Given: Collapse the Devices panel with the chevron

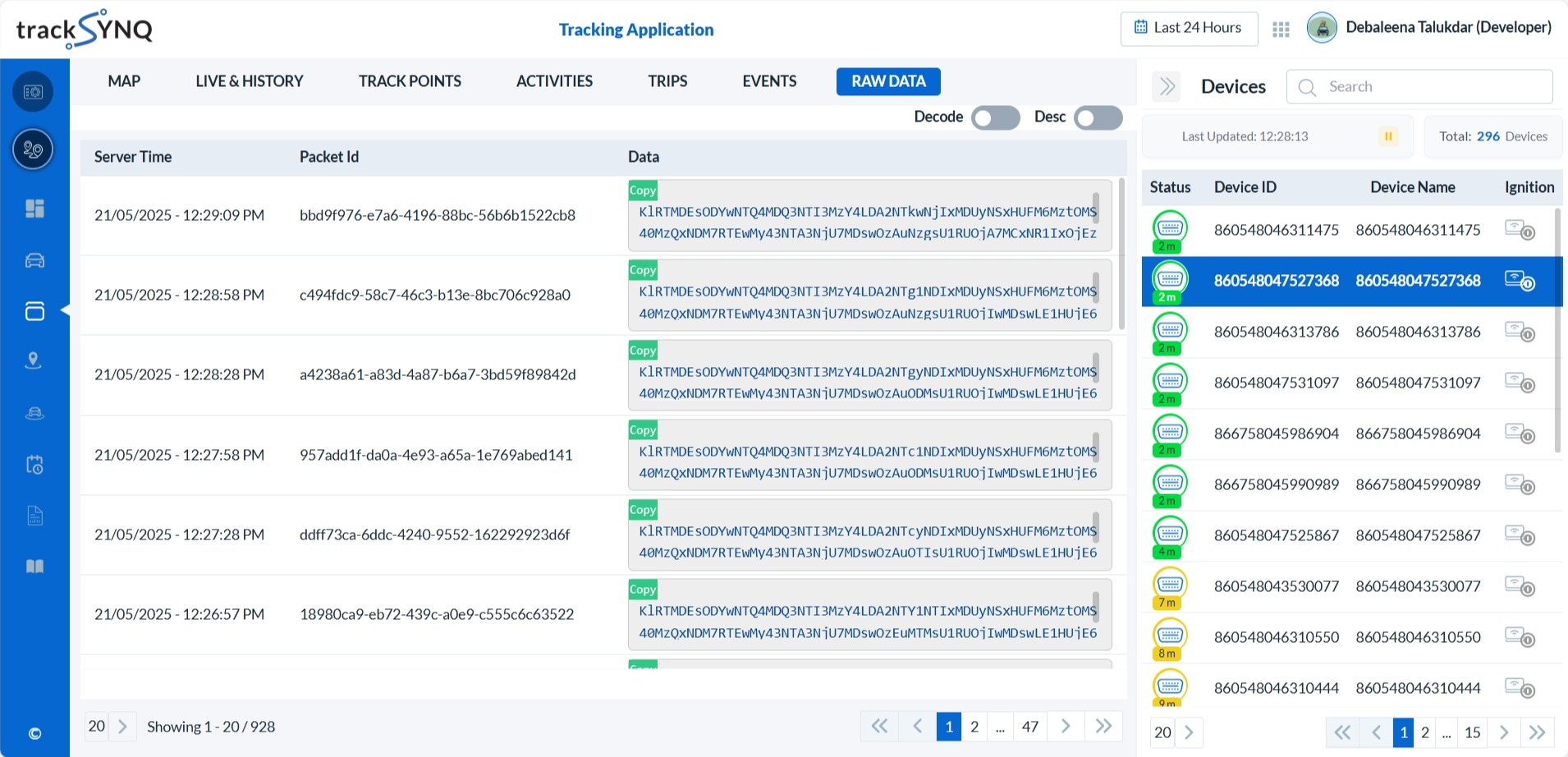Looking at the screenshot, I should 1165,85.
